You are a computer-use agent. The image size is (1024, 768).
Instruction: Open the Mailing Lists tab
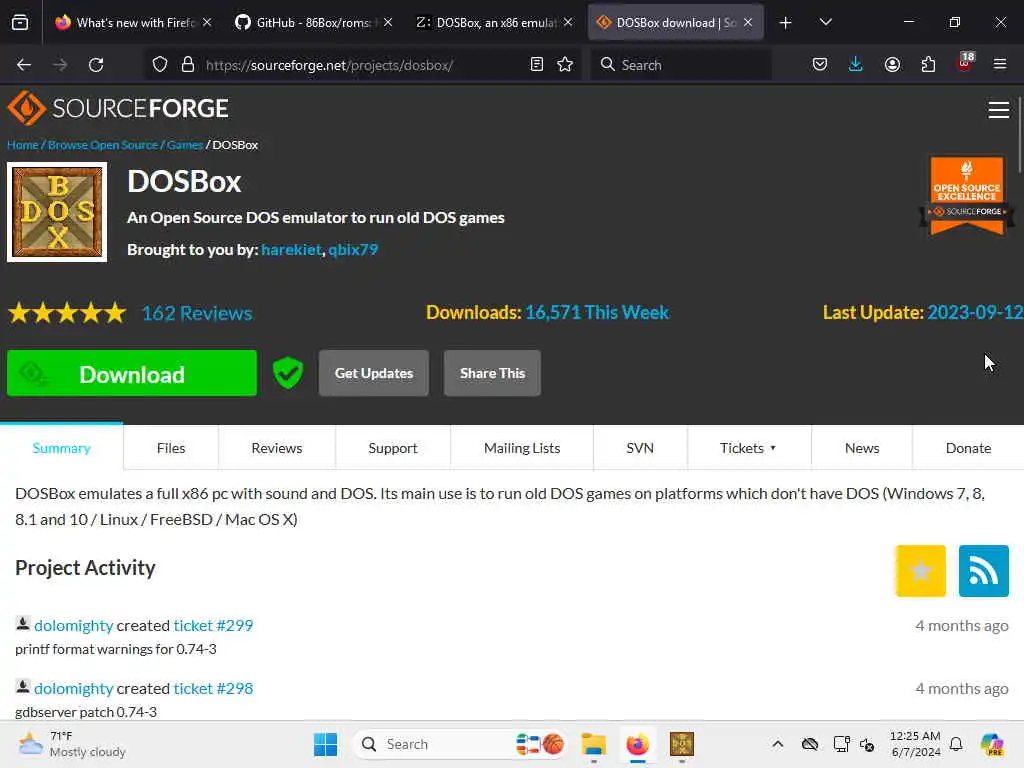(x=522, y=448)
